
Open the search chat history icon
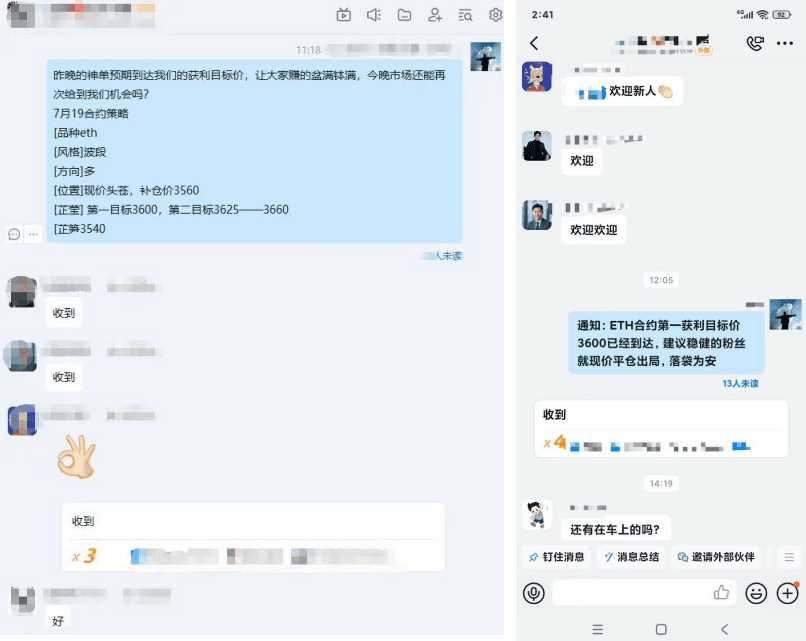click(465, 15)
